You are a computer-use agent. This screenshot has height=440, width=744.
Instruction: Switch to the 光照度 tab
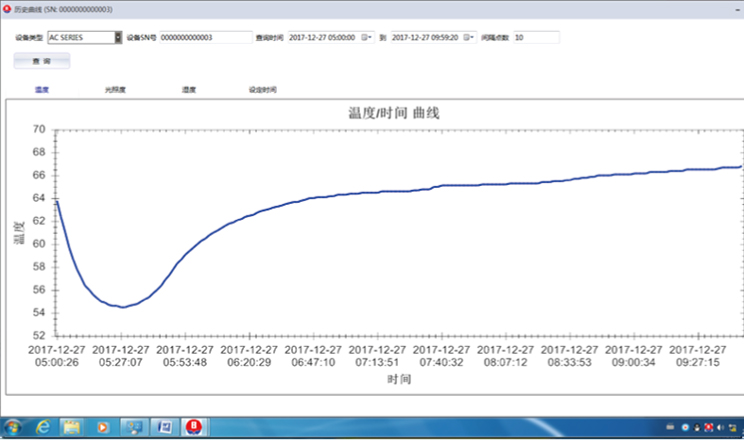click(115, 89)
